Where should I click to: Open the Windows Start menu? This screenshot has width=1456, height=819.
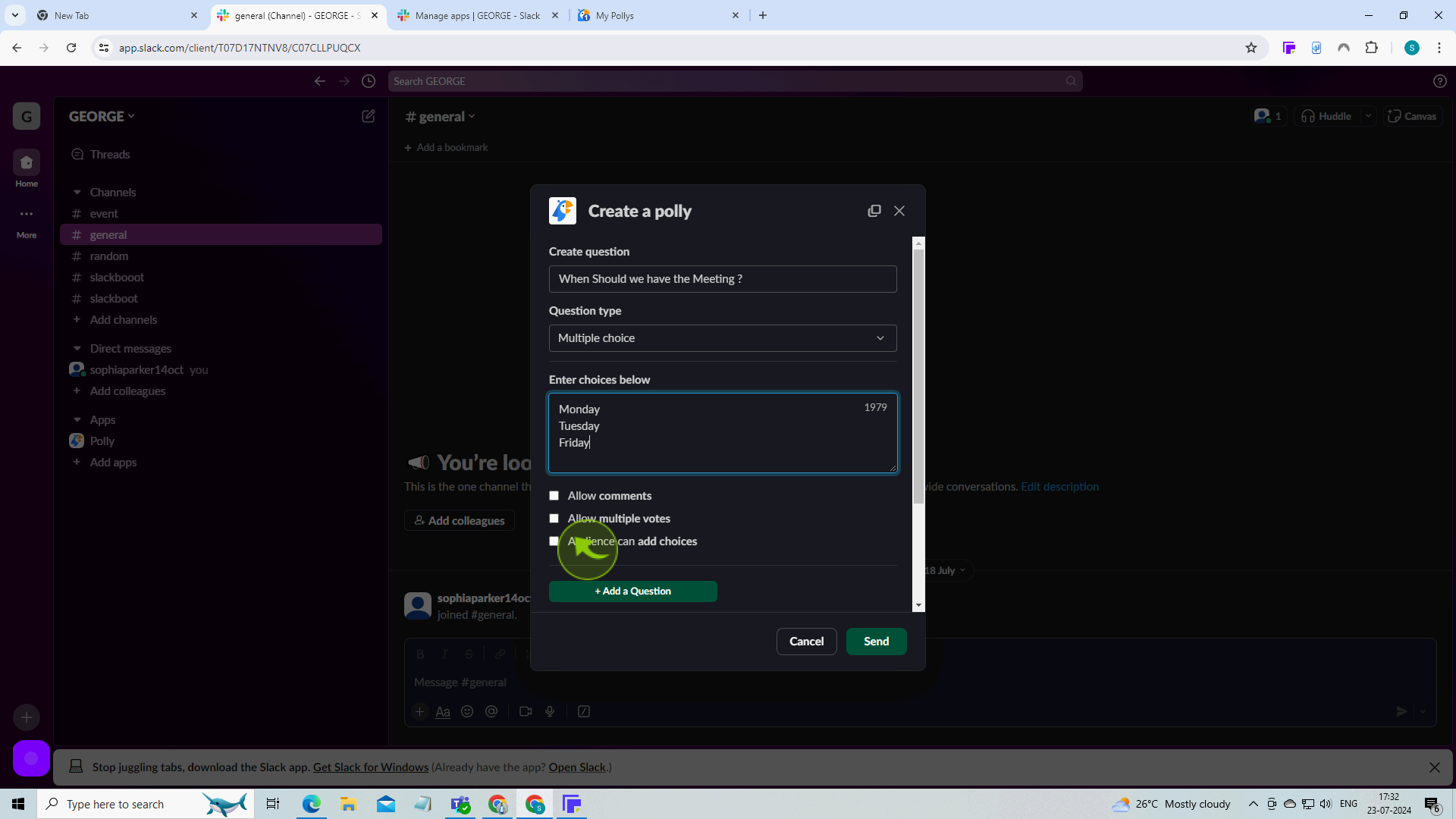(18, 804)
